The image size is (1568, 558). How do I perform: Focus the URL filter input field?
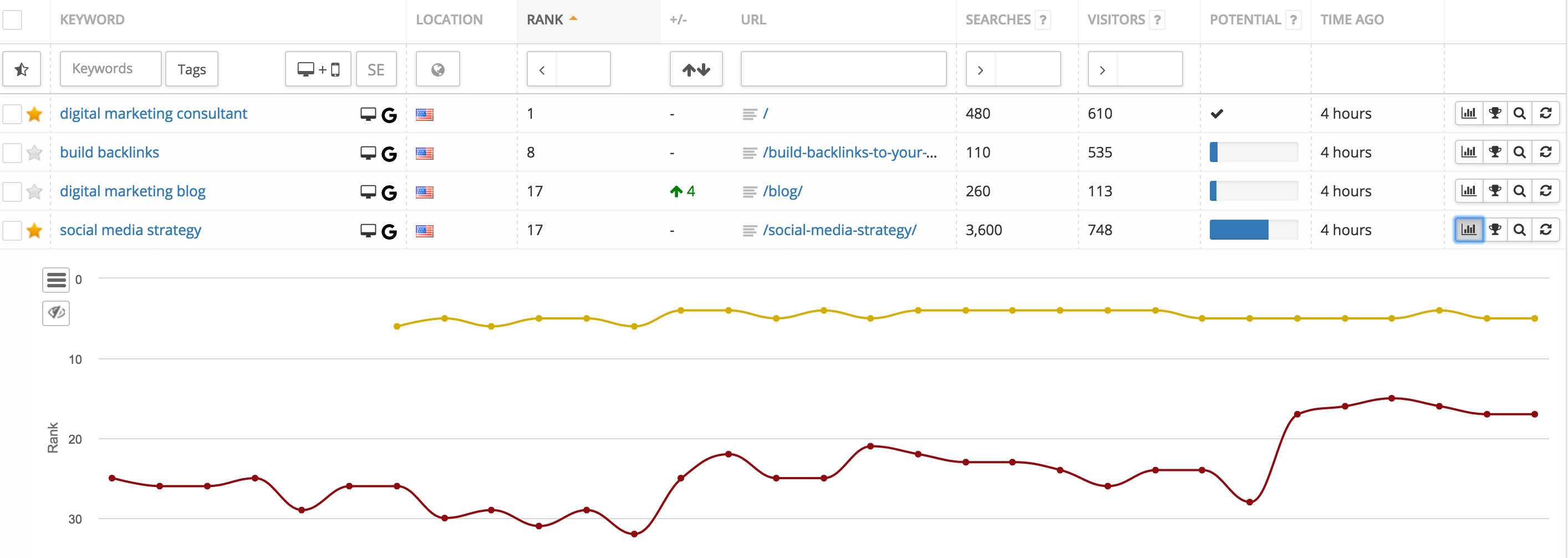(844, 69)
